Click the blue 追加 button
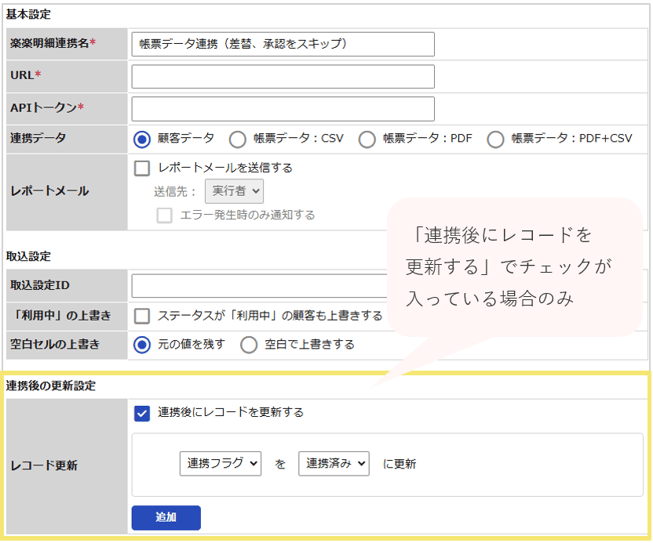 tap(166, 518)
